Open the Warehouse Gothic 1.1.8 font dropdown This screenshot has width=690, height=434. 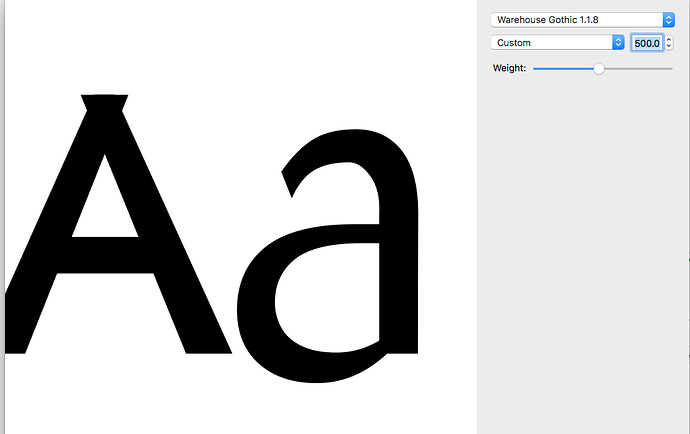(x=583, y=20)
